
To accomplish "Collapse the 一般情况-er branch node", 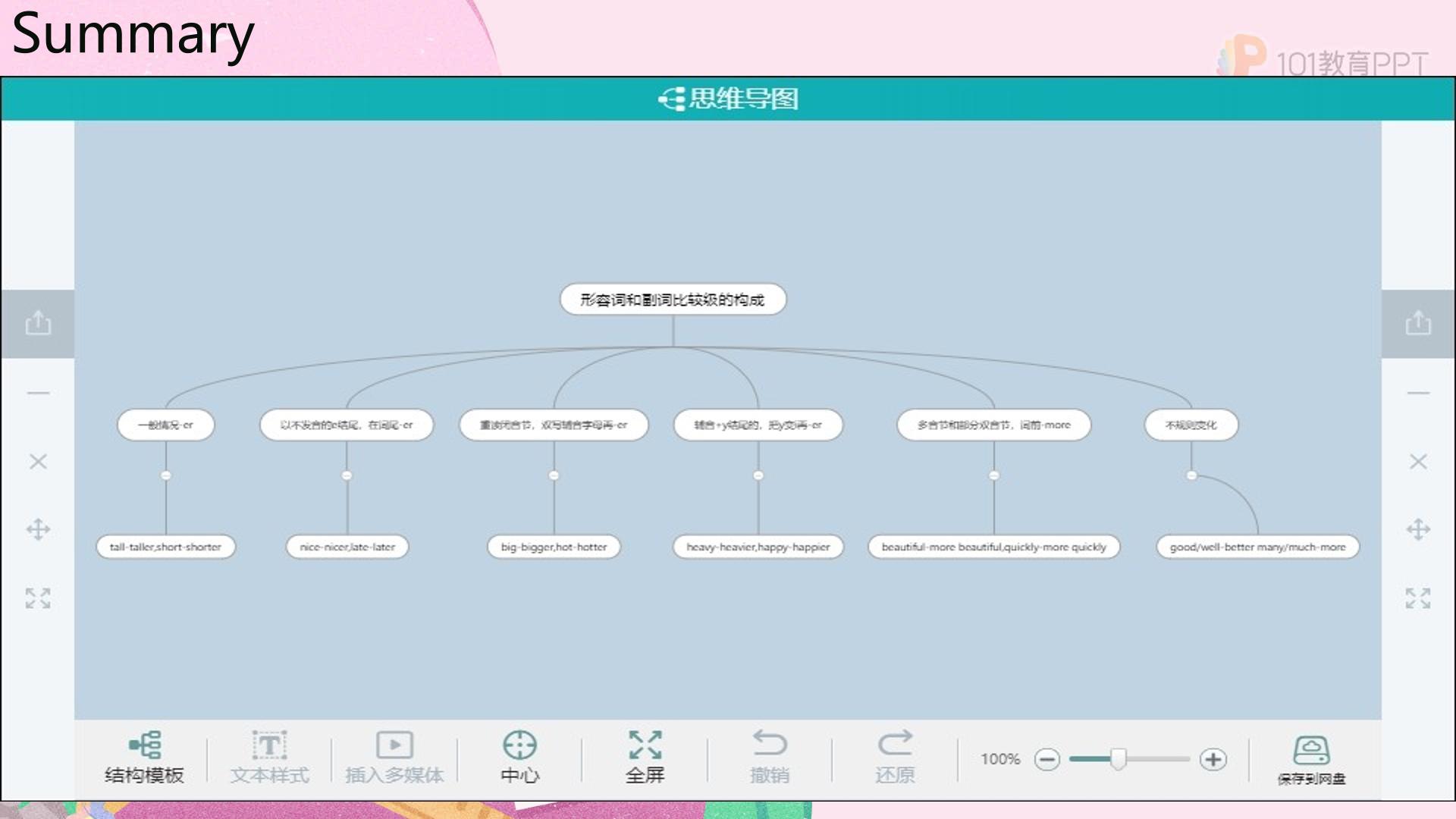I will pos(166,475).
